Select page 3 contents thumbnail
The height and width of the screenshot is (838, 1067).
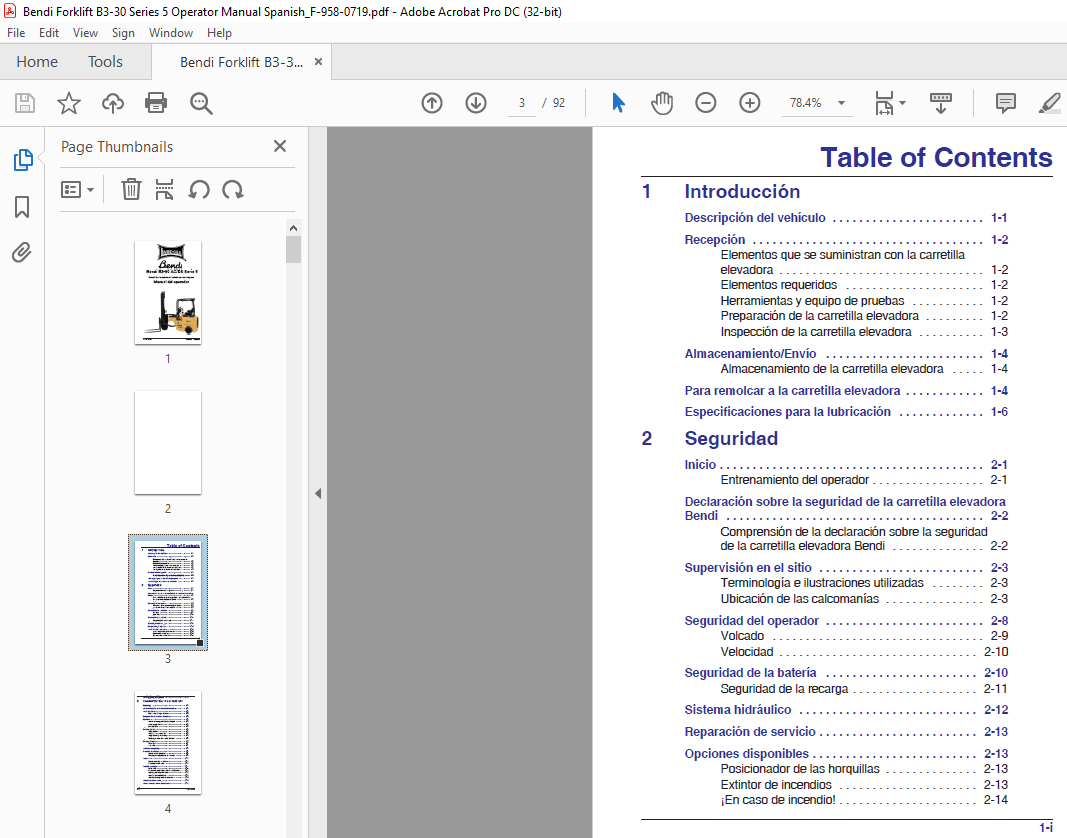tap(167, 592)
